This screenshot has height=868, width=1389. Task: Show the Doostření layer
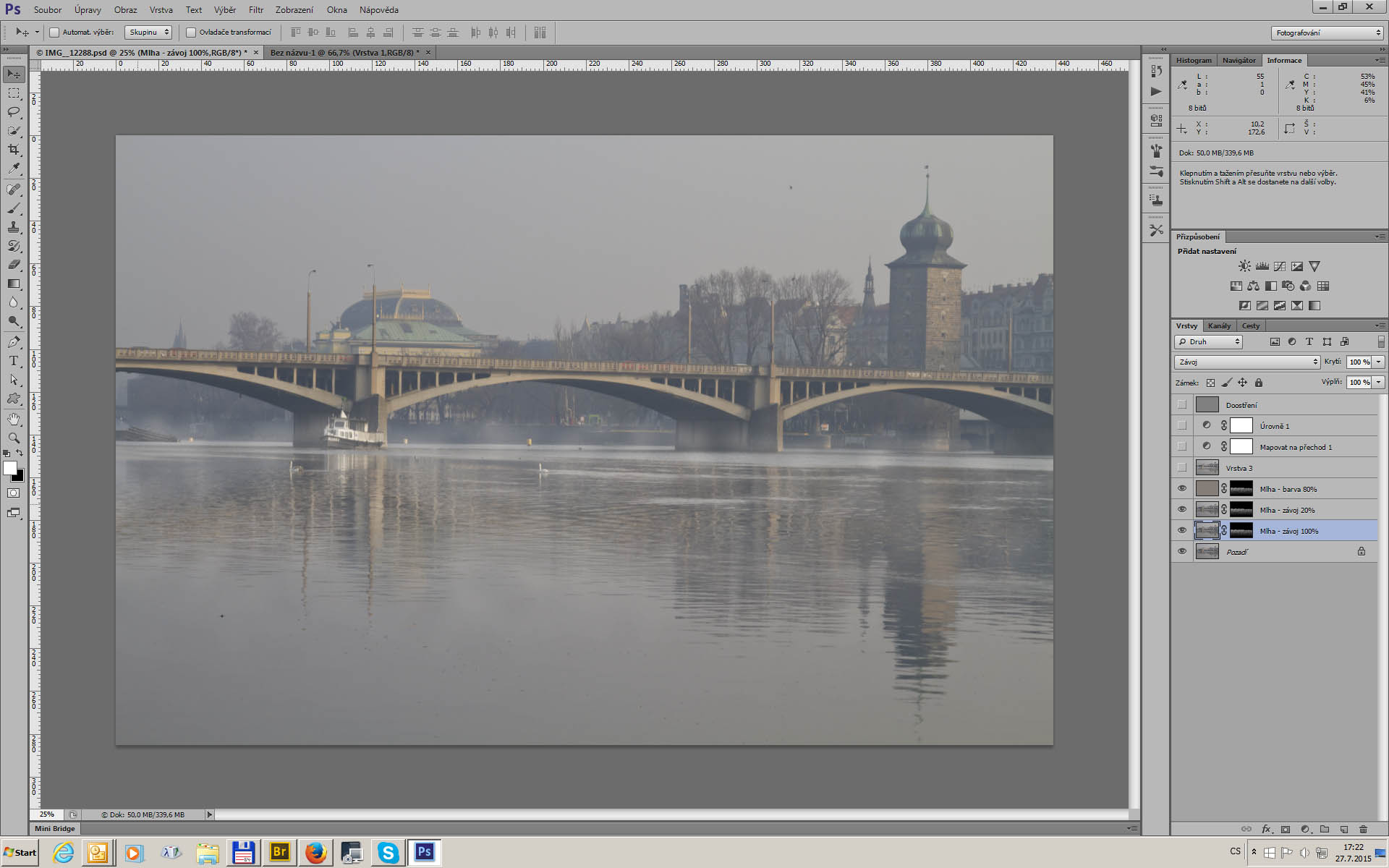[x=1182, y=405]
